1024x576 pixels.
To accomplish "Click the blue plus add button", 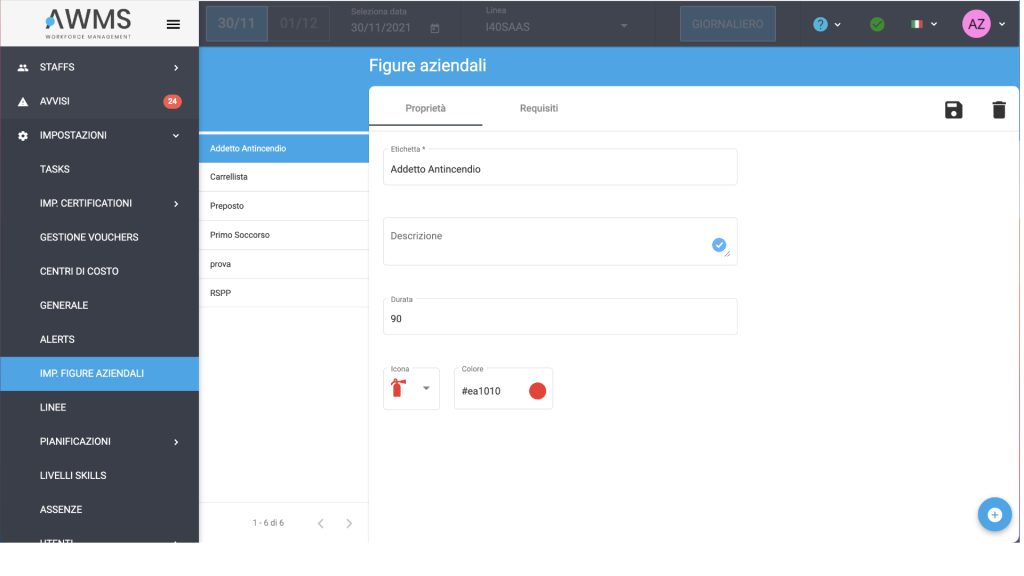I will (x=994, y=515).
